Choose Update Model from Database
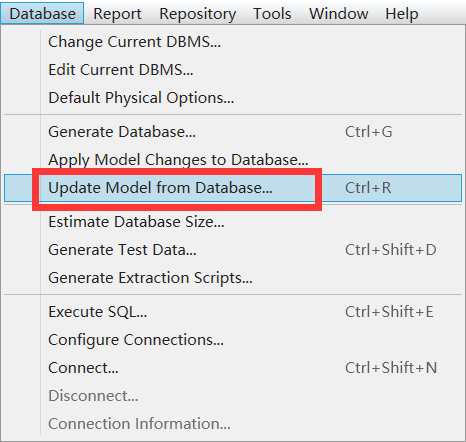This screenshot has width=466, height=442. (x=233, y=188)
